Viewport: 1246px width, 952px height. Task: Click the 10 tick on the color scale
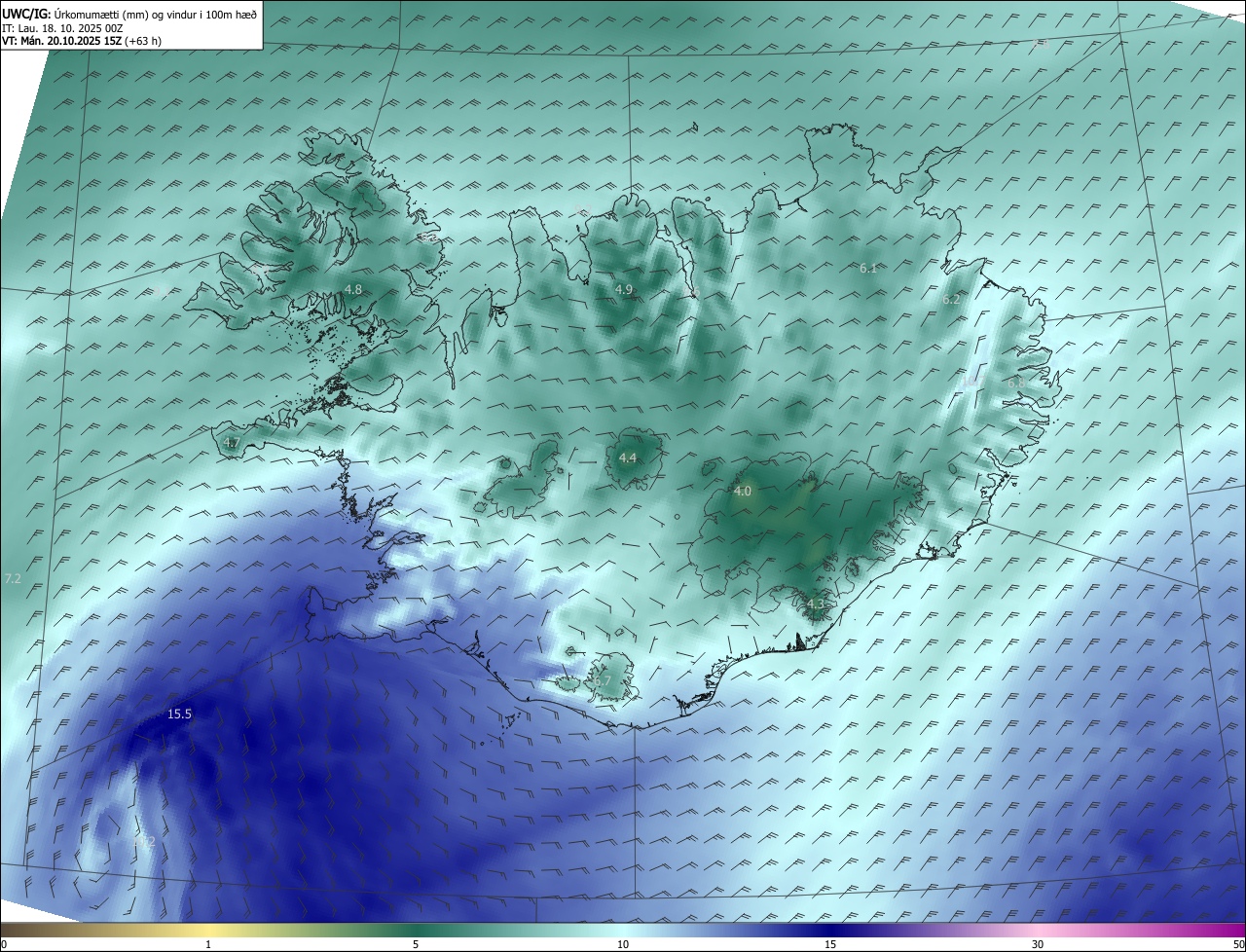coord(623,944)
